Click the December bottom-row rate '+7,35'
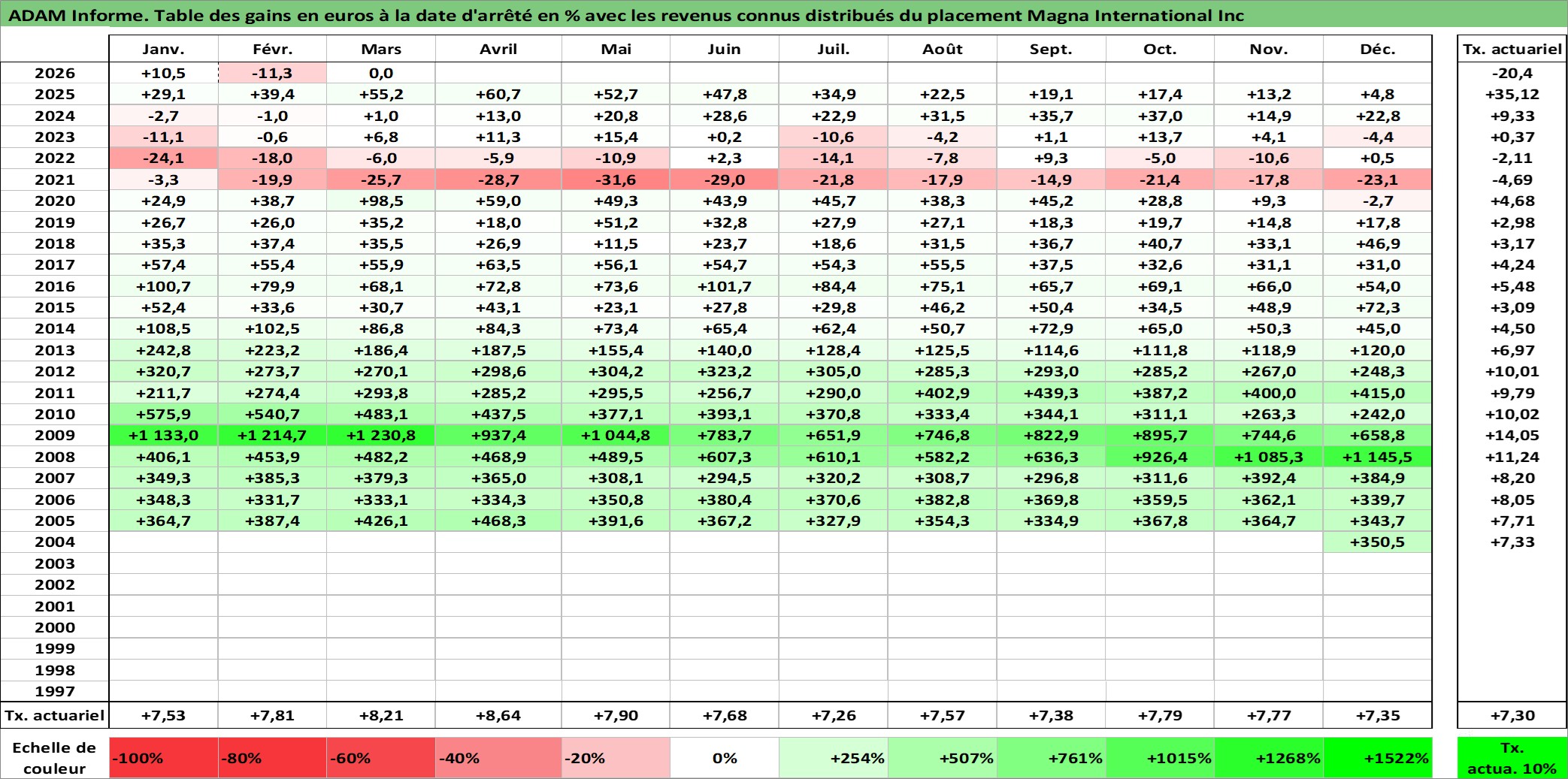 click(1378, 715)
